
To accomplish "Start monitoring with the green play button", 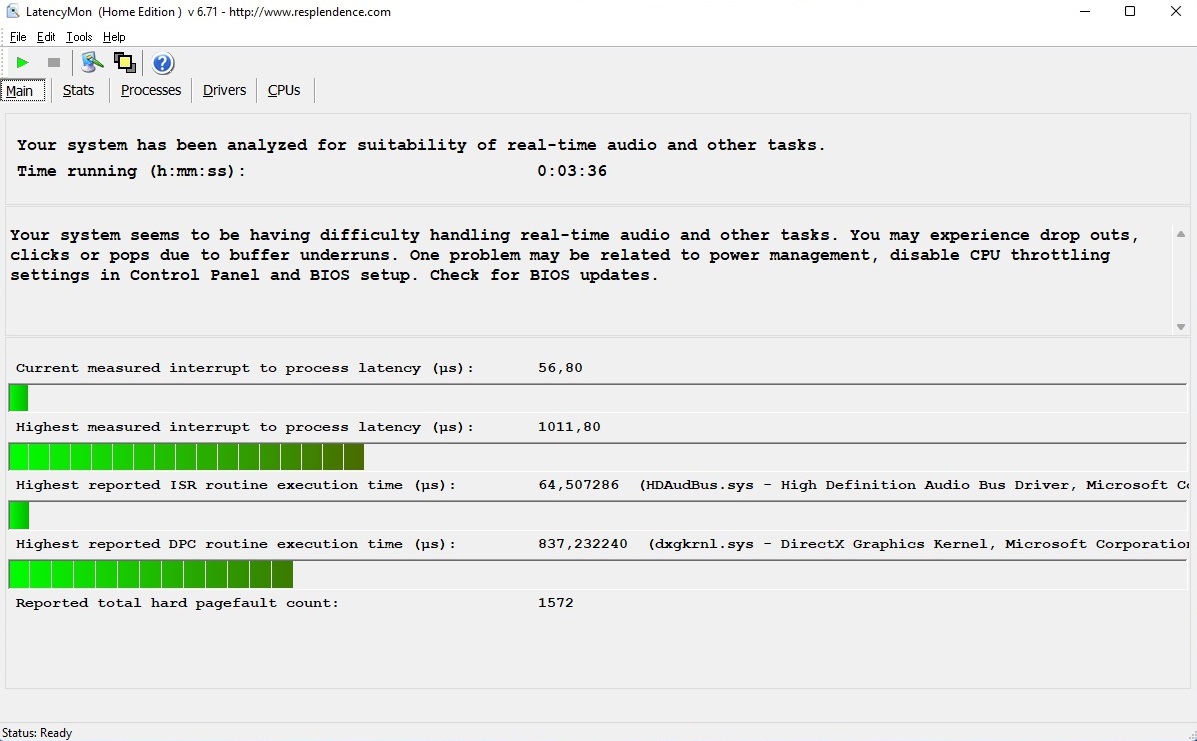I will 22,63.
